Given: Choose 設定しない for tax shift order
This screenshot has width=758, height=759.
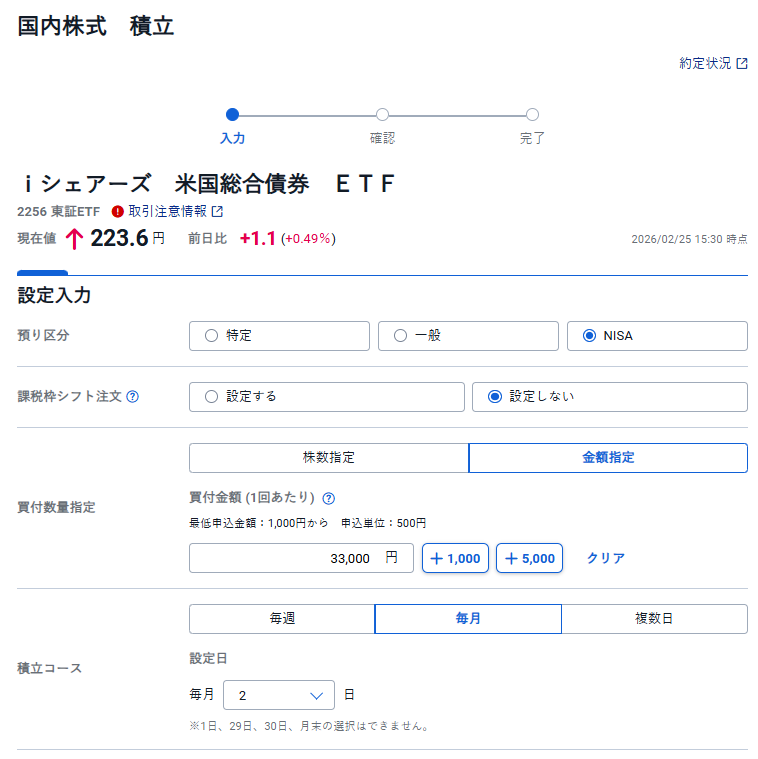Looking at the screenshot, I should (x=610, y=397).
